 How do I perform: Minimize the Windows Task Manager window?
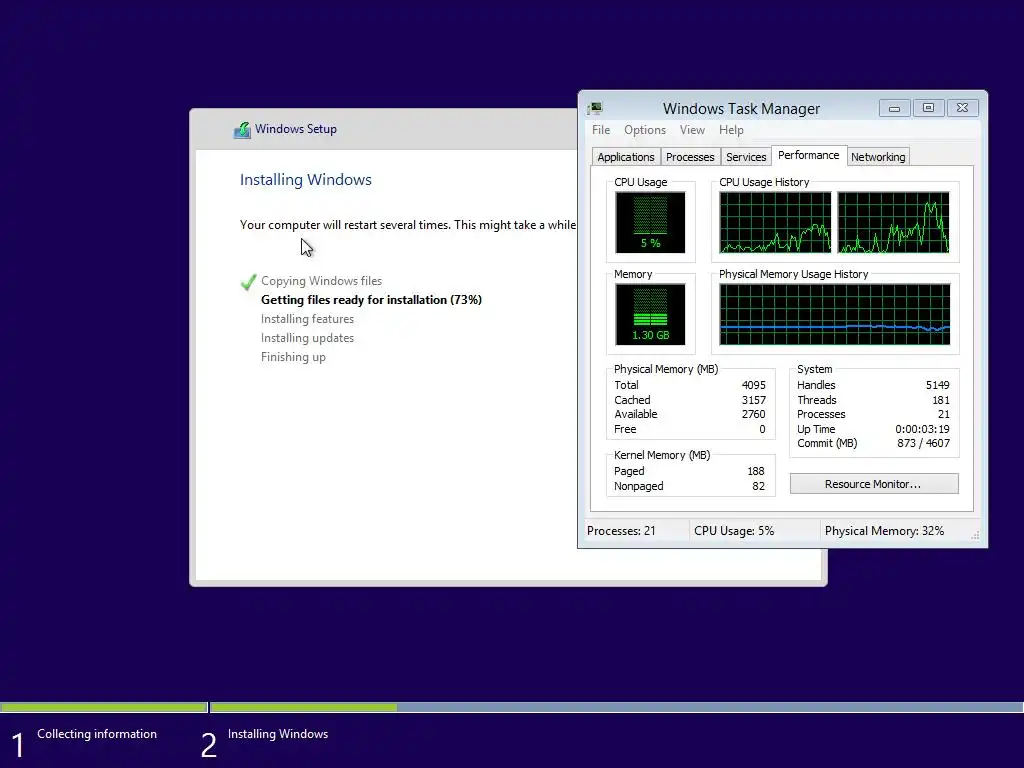pyautogui.click(x=894, y=108)
